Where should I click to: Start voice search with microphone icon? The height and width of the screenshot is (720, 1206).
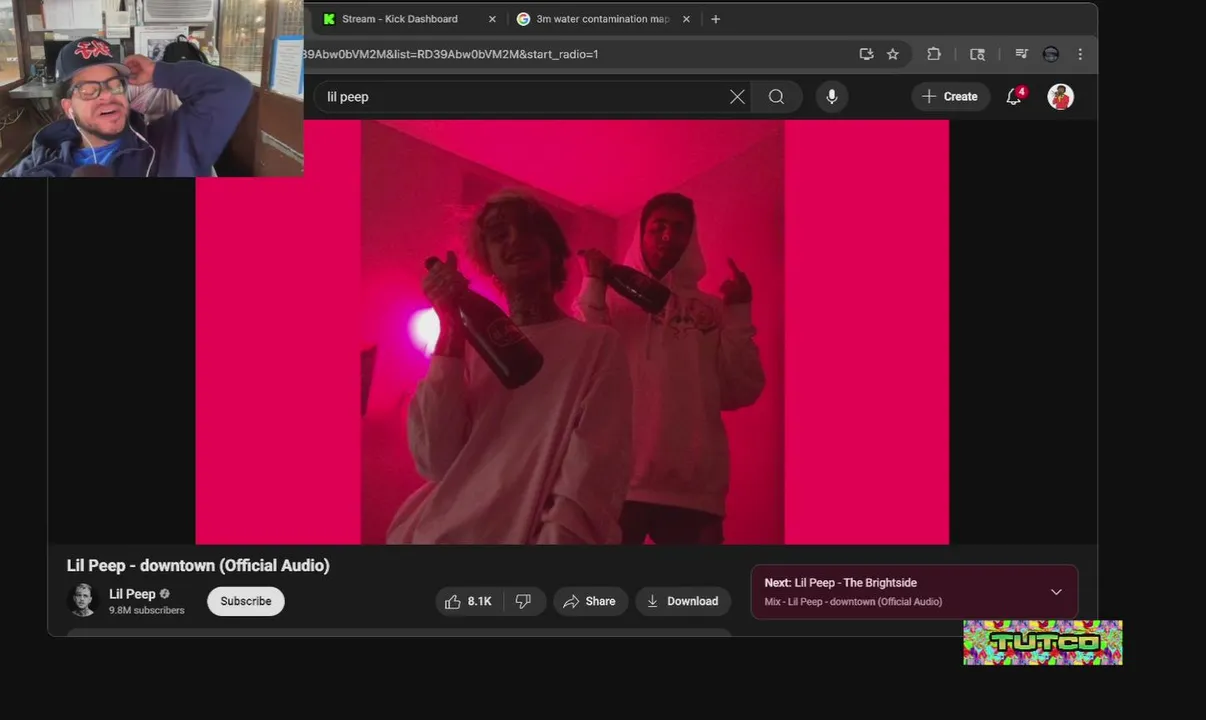pyautogui.click(x=831, y=97)
